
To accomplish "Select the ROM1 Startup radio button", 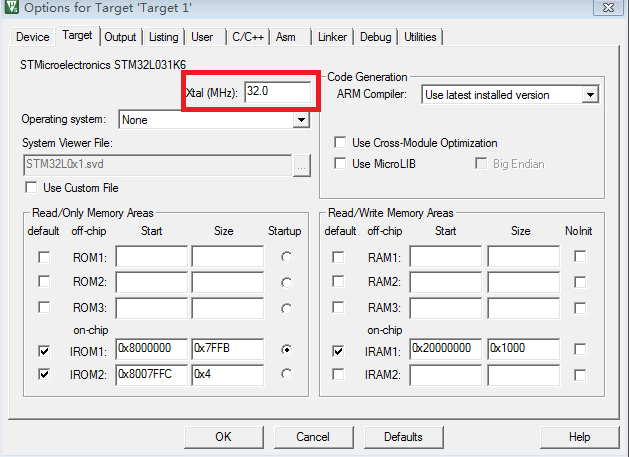I will coord(286,257).
